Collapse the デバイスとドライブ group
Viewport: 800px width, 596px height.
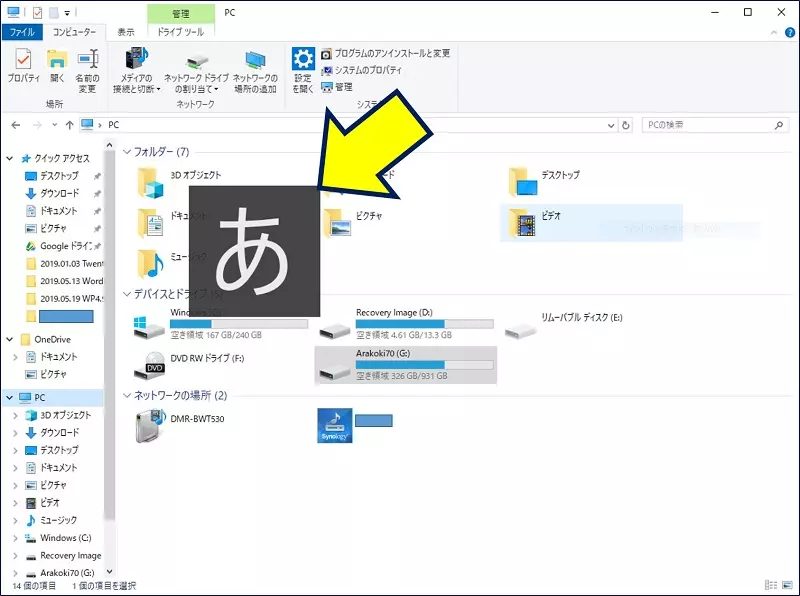127,294
